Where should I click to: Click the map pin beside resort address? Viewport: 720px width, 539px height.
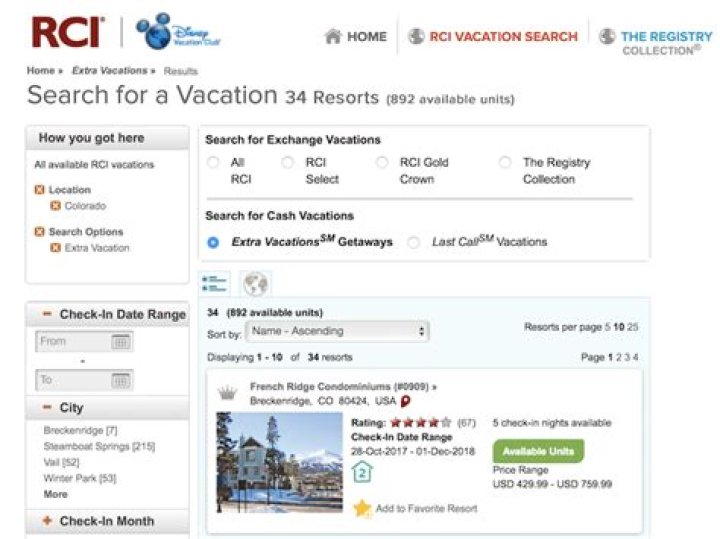click(x=406, y=401)
